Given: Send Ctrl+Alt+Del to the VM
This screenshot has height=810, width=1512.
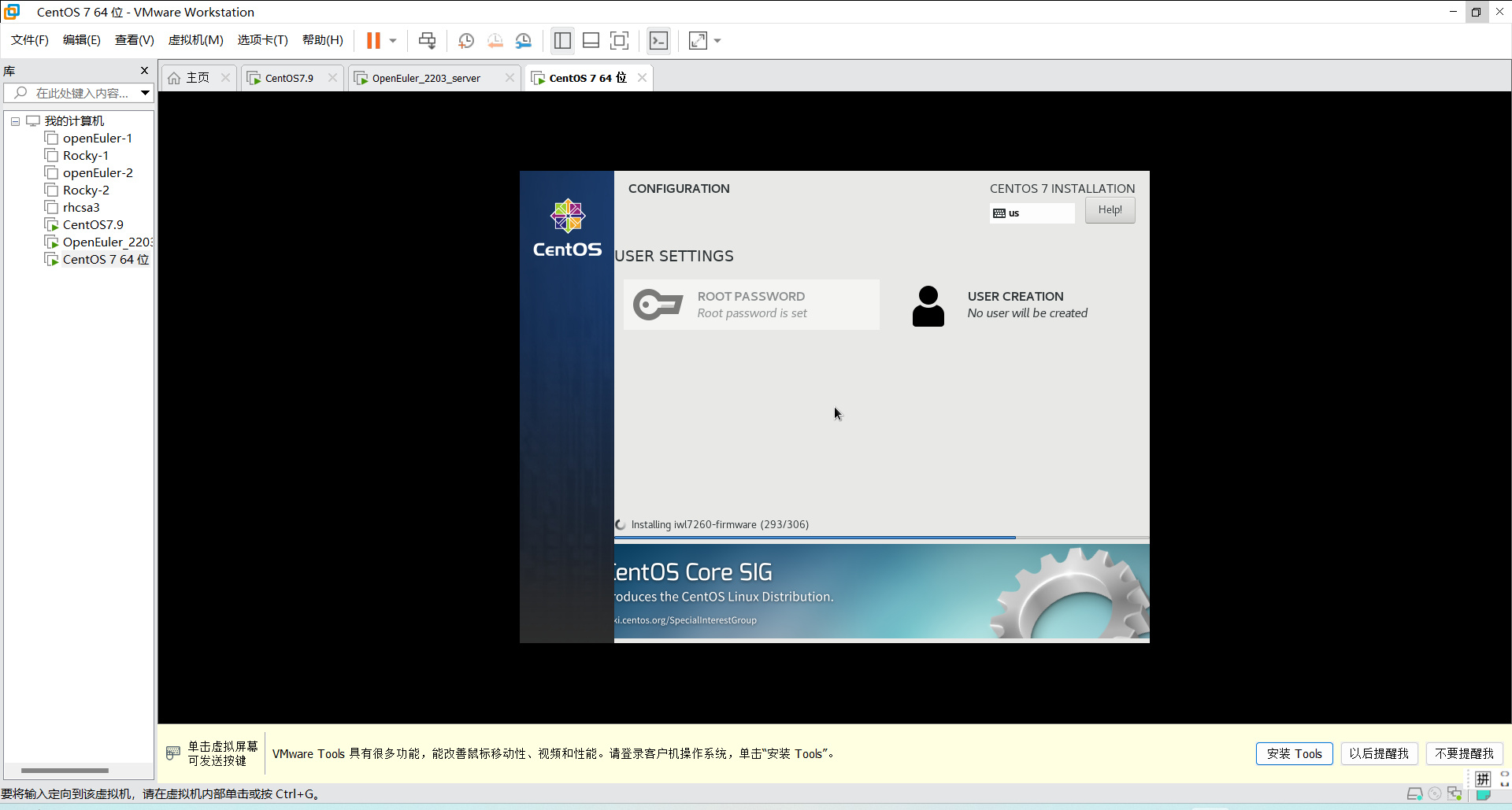Looking at the screenshot, I should (427, 40).
